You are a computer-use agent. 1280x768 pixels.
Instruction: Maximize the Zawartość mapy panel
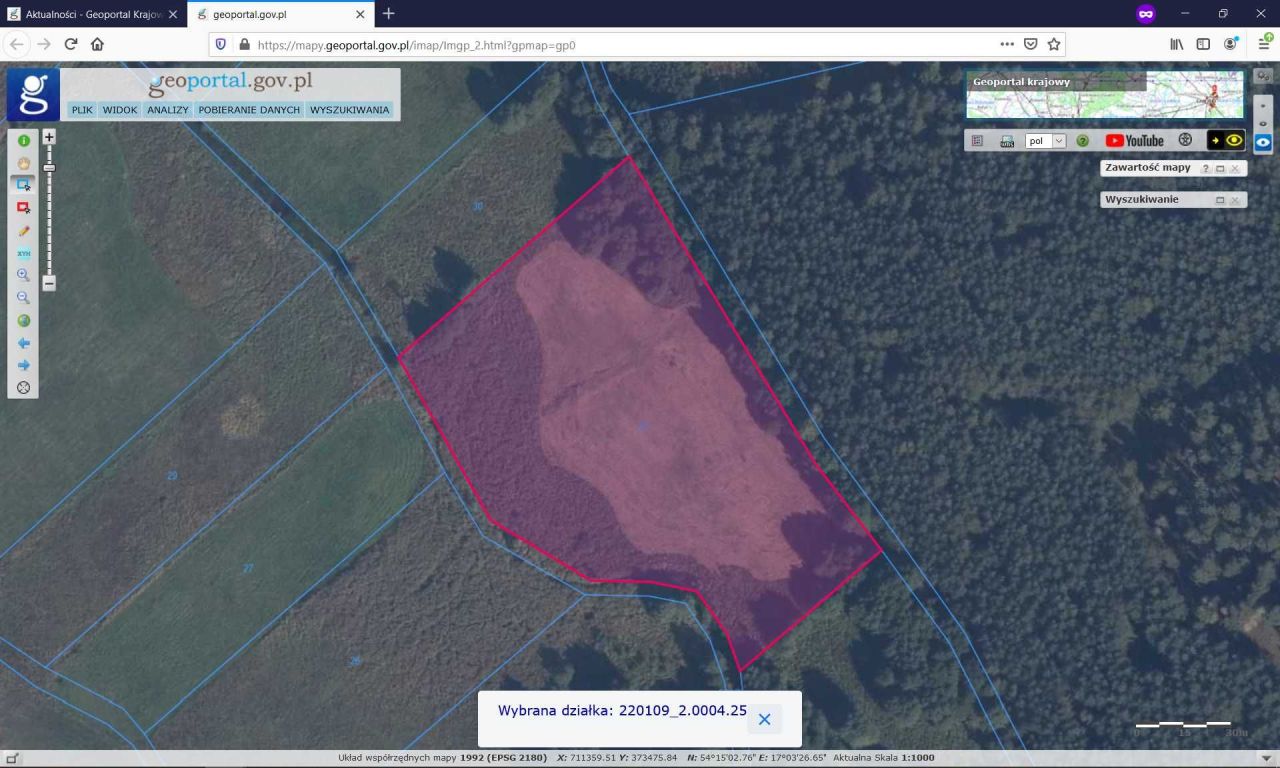click(x=1220, y=169)
